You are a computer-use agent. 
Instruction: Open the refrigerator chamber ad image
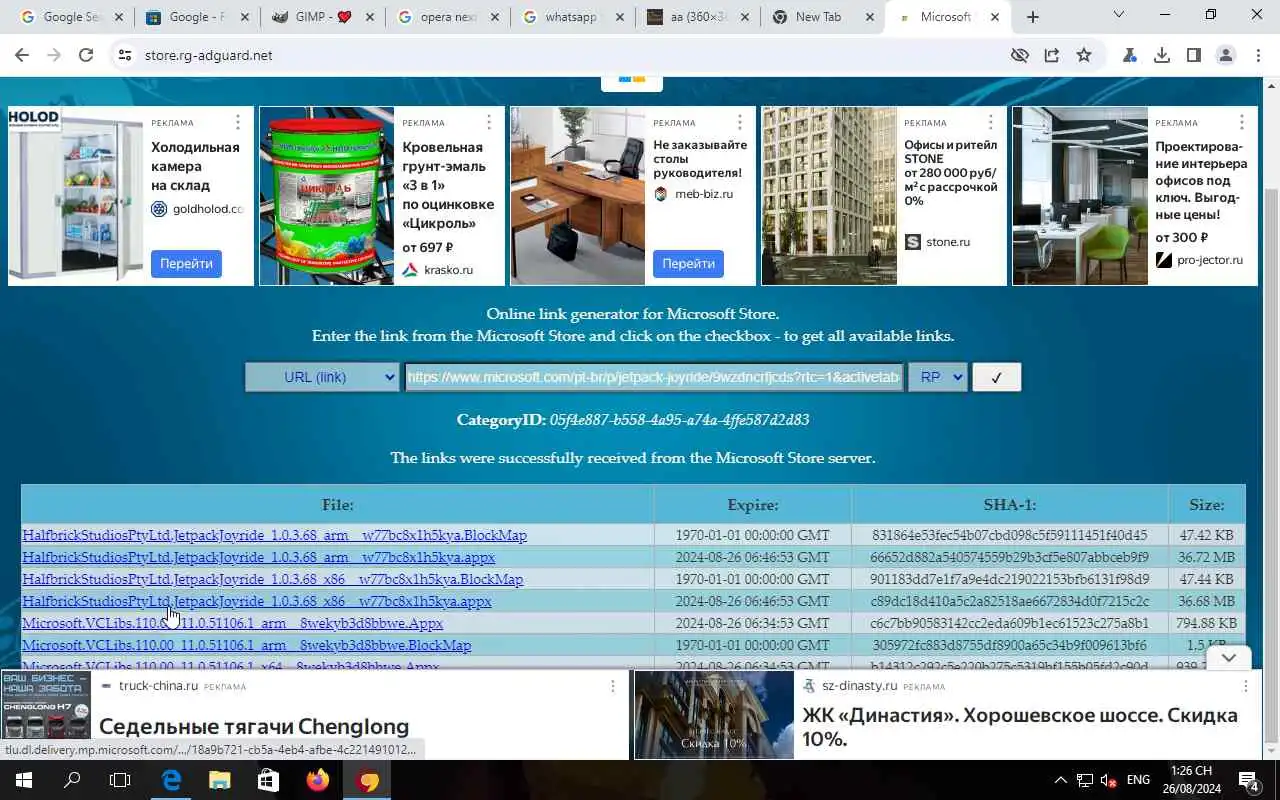pos(76,196)
